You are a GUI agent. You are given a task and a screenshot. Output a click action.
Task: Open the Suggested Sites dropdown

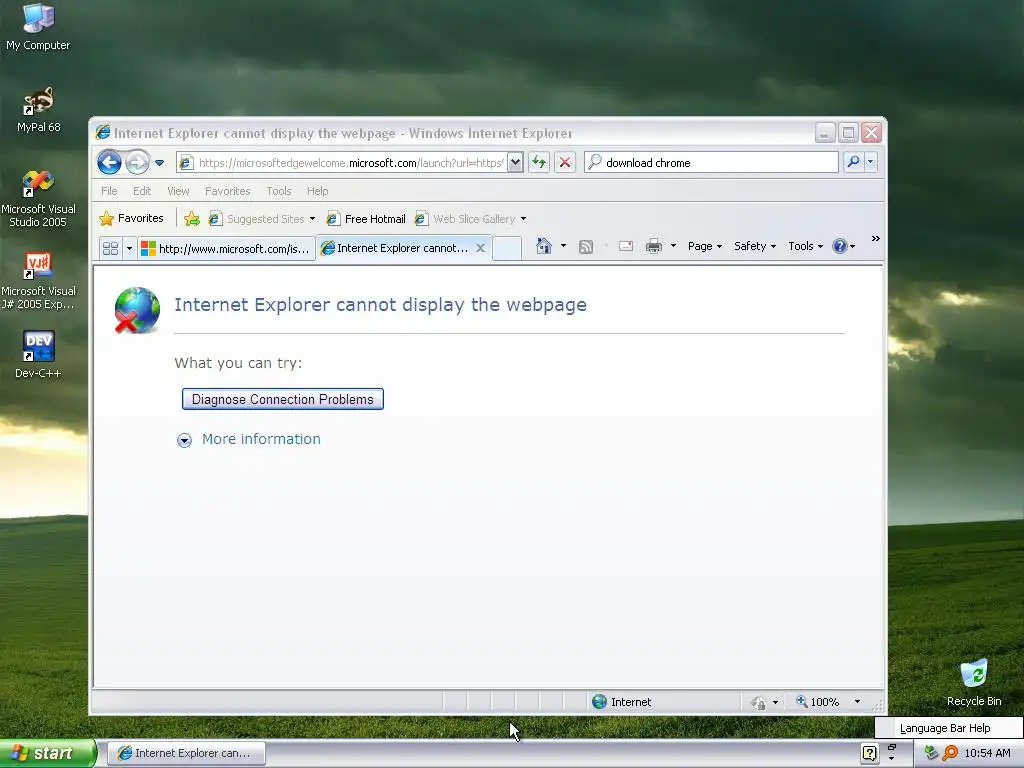click(261, 219)
